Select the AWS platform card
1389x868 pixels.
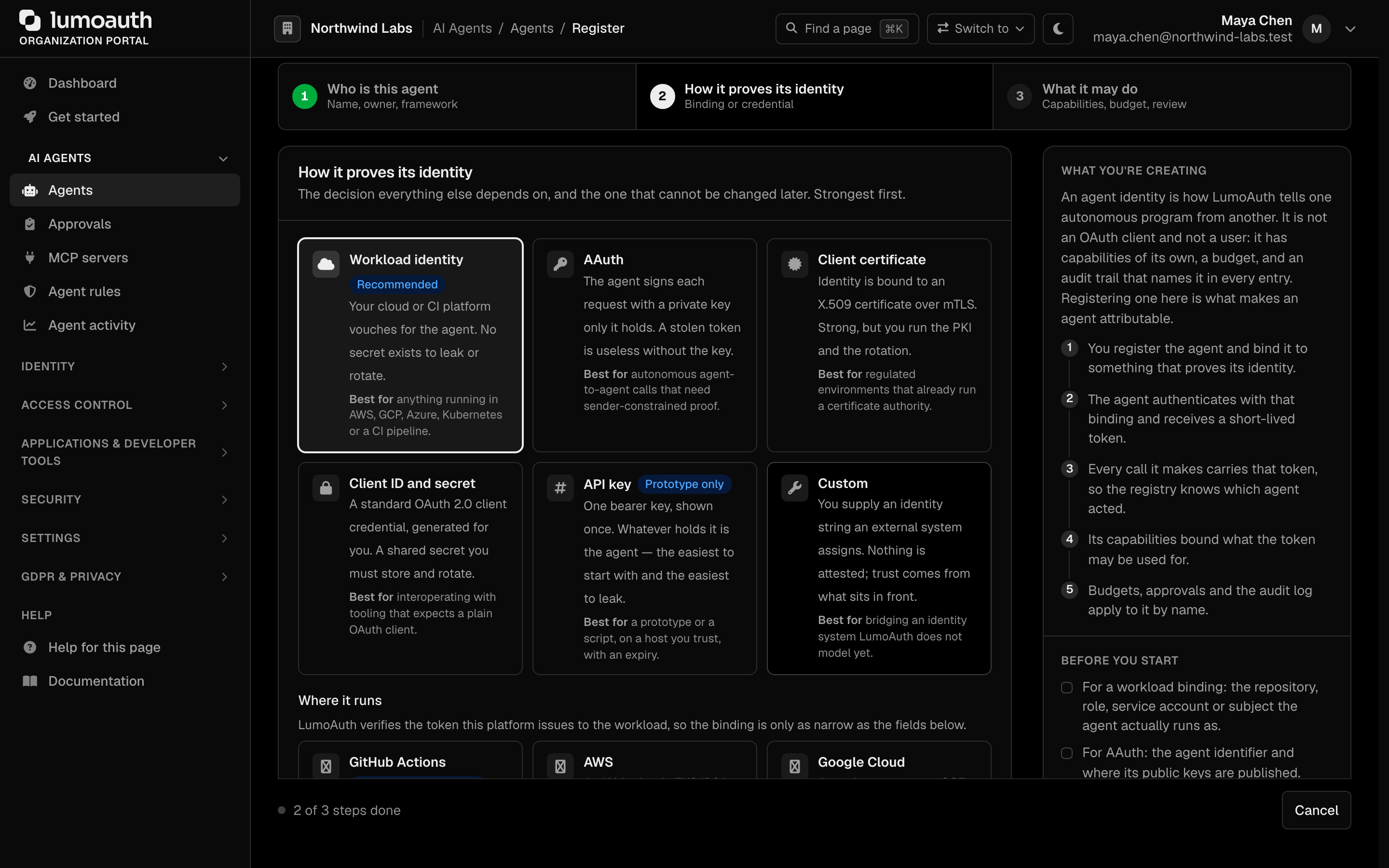click(x=644, y=760)
